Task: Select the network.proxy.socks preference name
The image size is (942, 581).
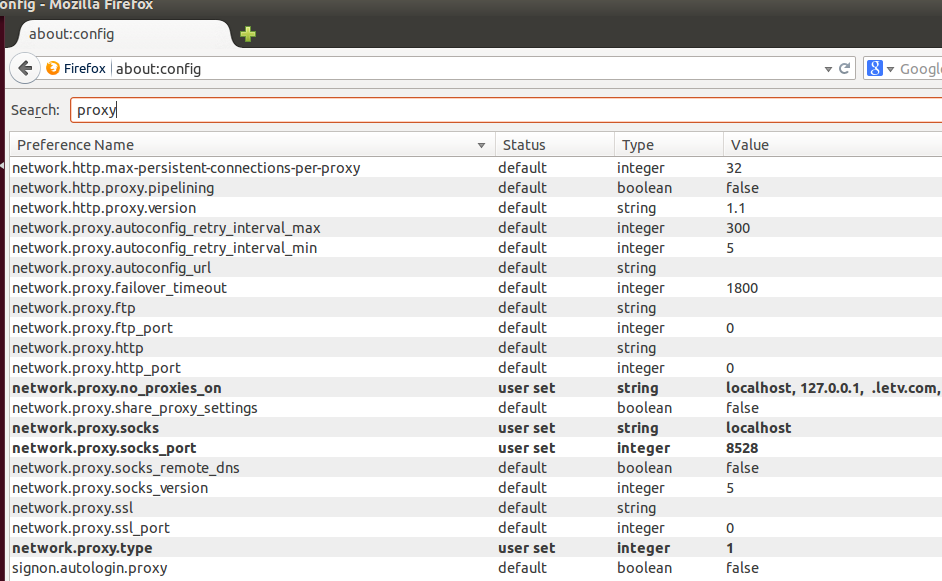Action: pos(85,428)
